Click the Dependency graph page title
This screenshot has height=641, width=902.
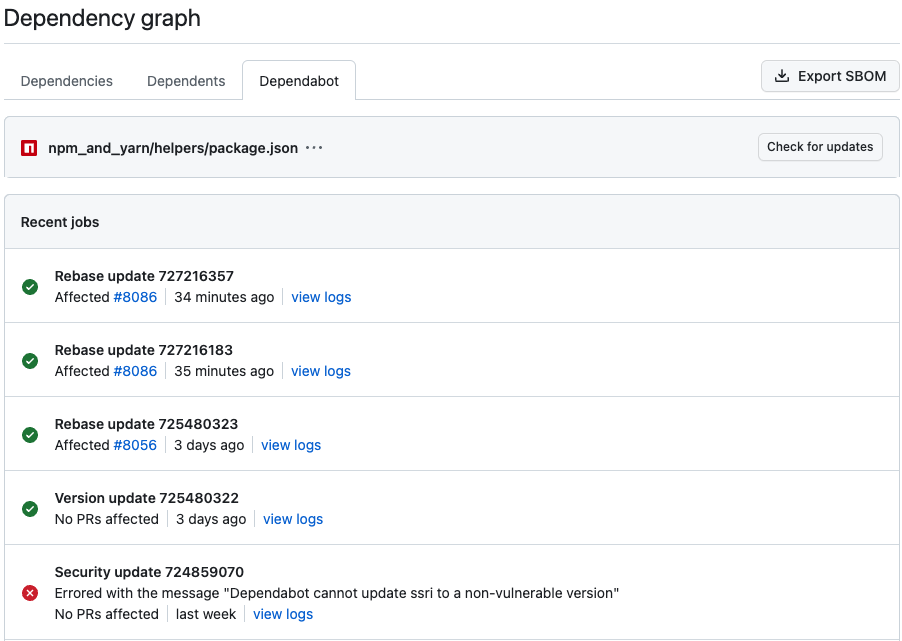pos(102,18)
